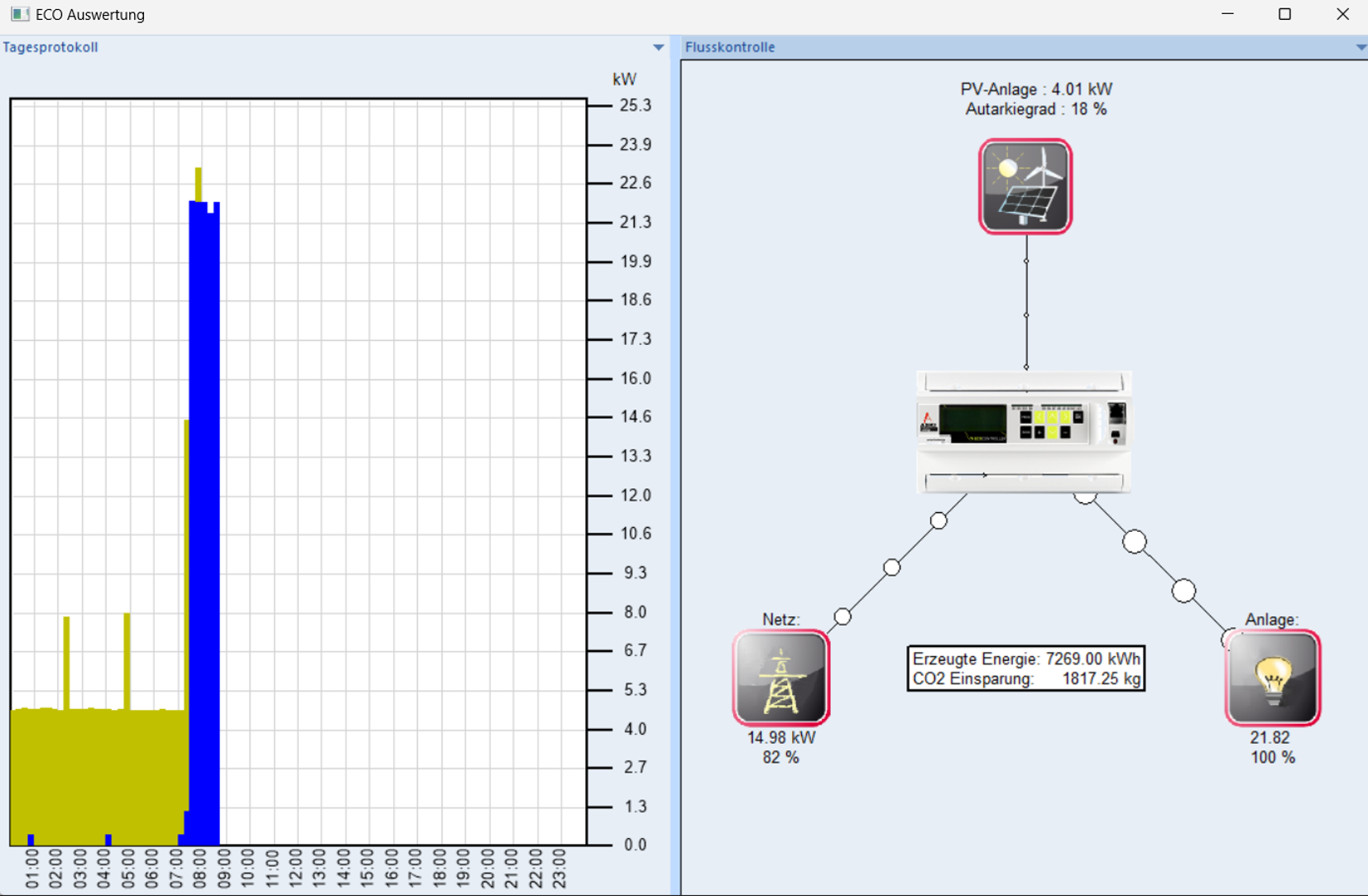
Task: Open the Flusskontrolle panel dropdown arrow
Action: 1361,48
